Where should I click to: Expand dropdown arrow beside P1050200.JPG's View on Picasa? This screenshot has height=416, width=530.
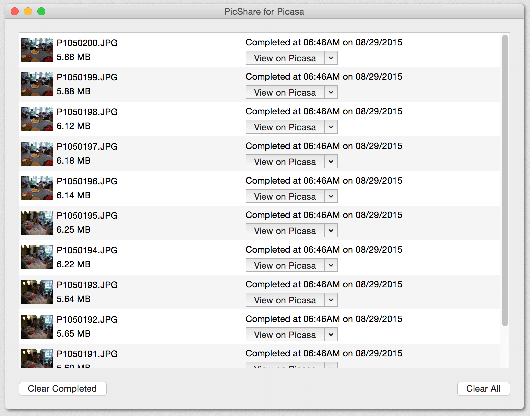331,58
